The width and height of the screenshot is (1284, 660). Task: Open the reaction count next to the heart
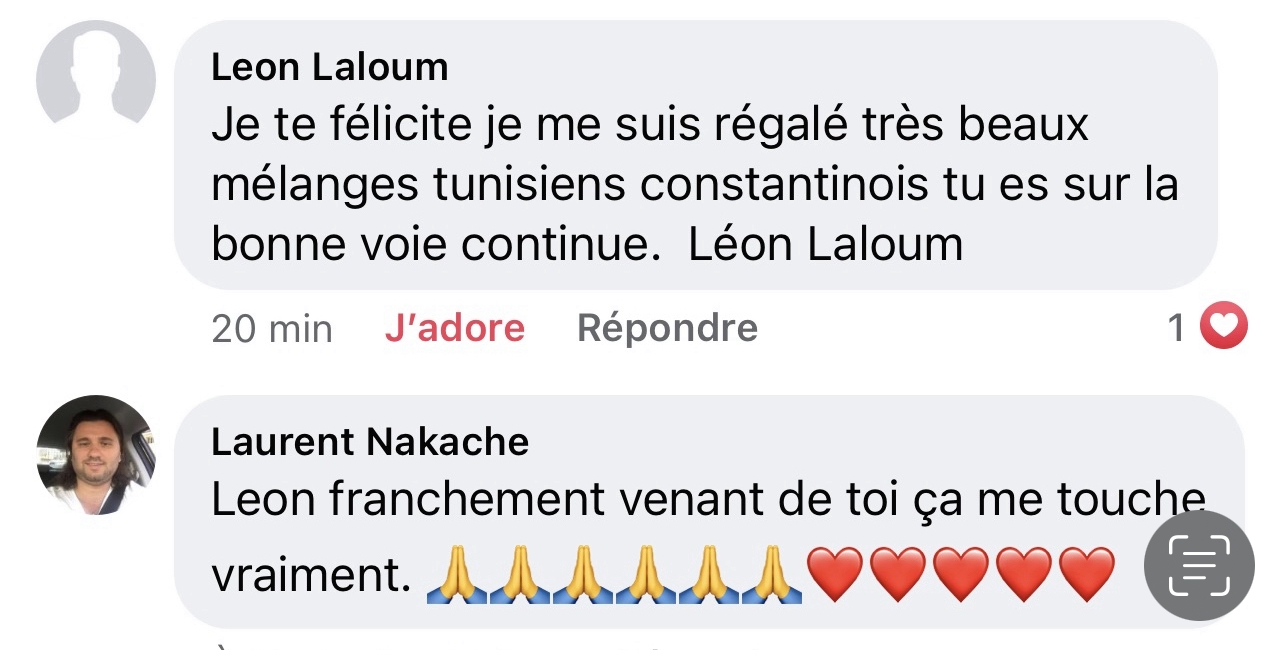pyautogui.click(x=1177, y=327)
